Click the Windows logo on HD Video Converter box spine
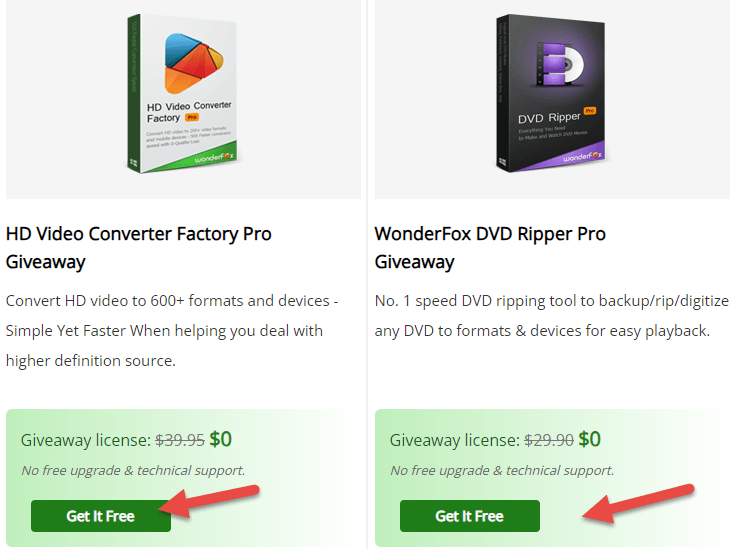The width and height of the screenshot is (736, 549). point(133,163)
